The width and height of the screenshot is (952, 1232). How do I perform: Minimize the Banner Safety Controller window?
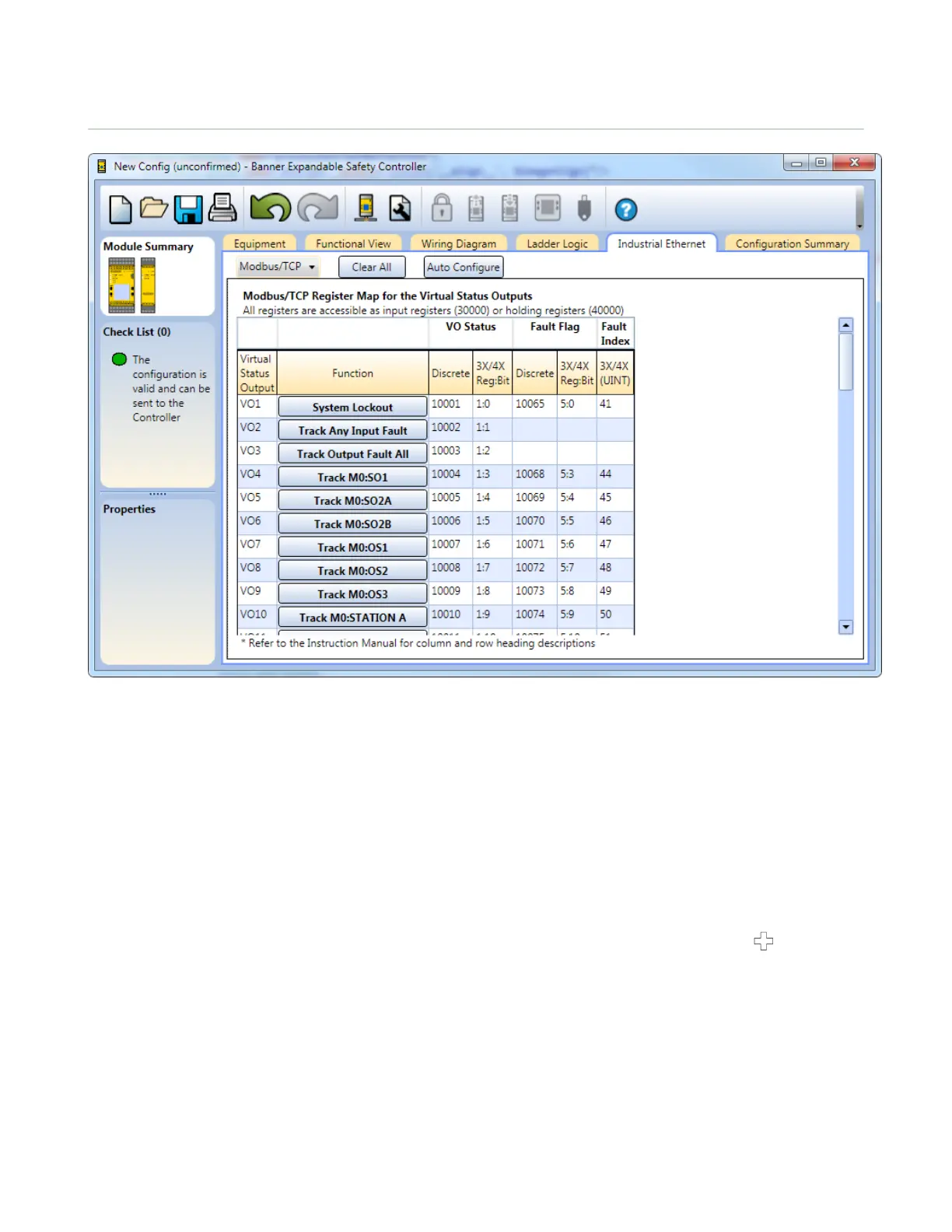pyautogui.click(x=796, y=163)
